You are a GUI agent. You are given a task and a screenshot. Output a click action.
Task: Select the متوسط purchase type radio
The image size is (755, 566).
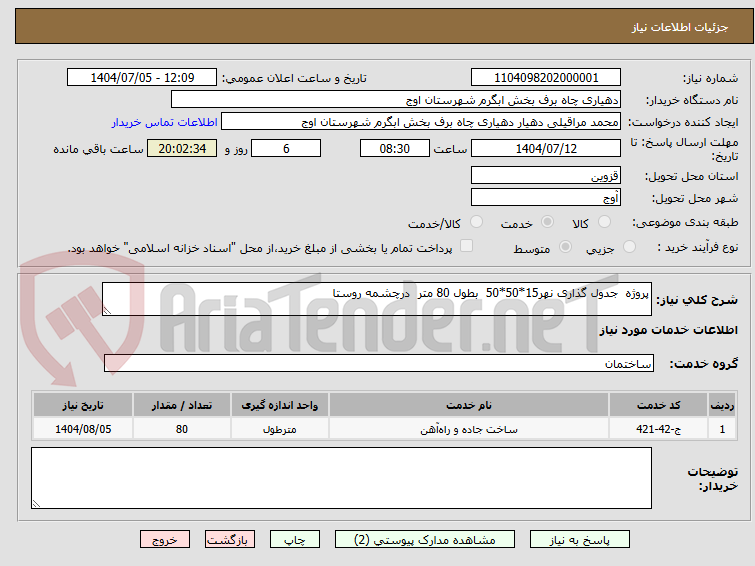565,247
